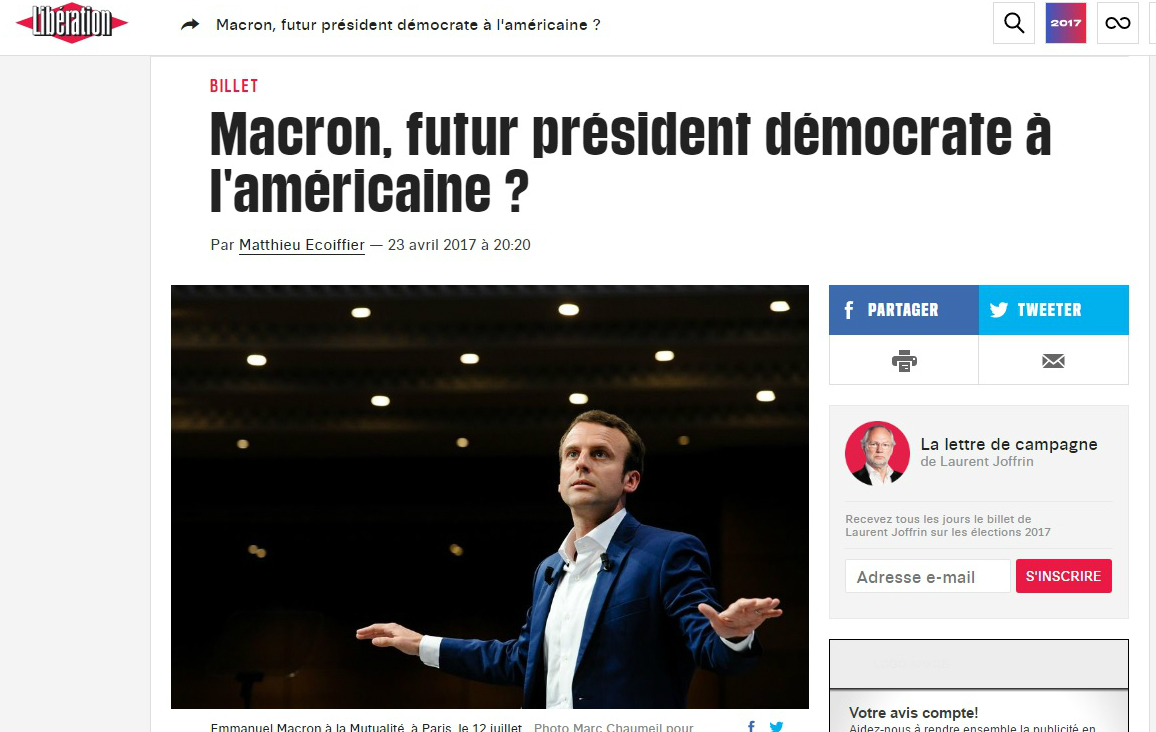Click Laurent Joffrin's portrait thumbnail
The width and height of the screenshot is (1156, 732).
coord(877,453)
